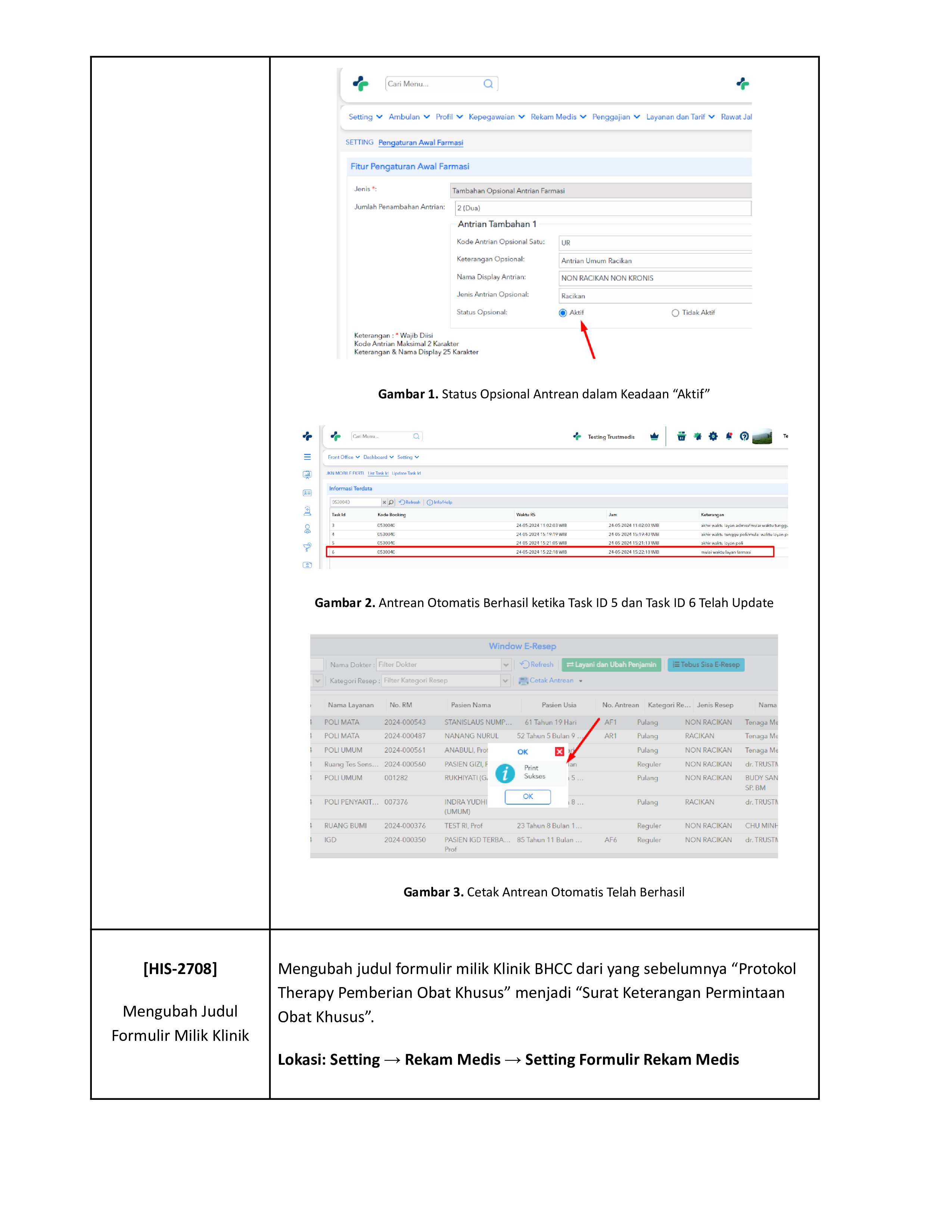Select the stethoscope sidebar icon

[307, 547]
